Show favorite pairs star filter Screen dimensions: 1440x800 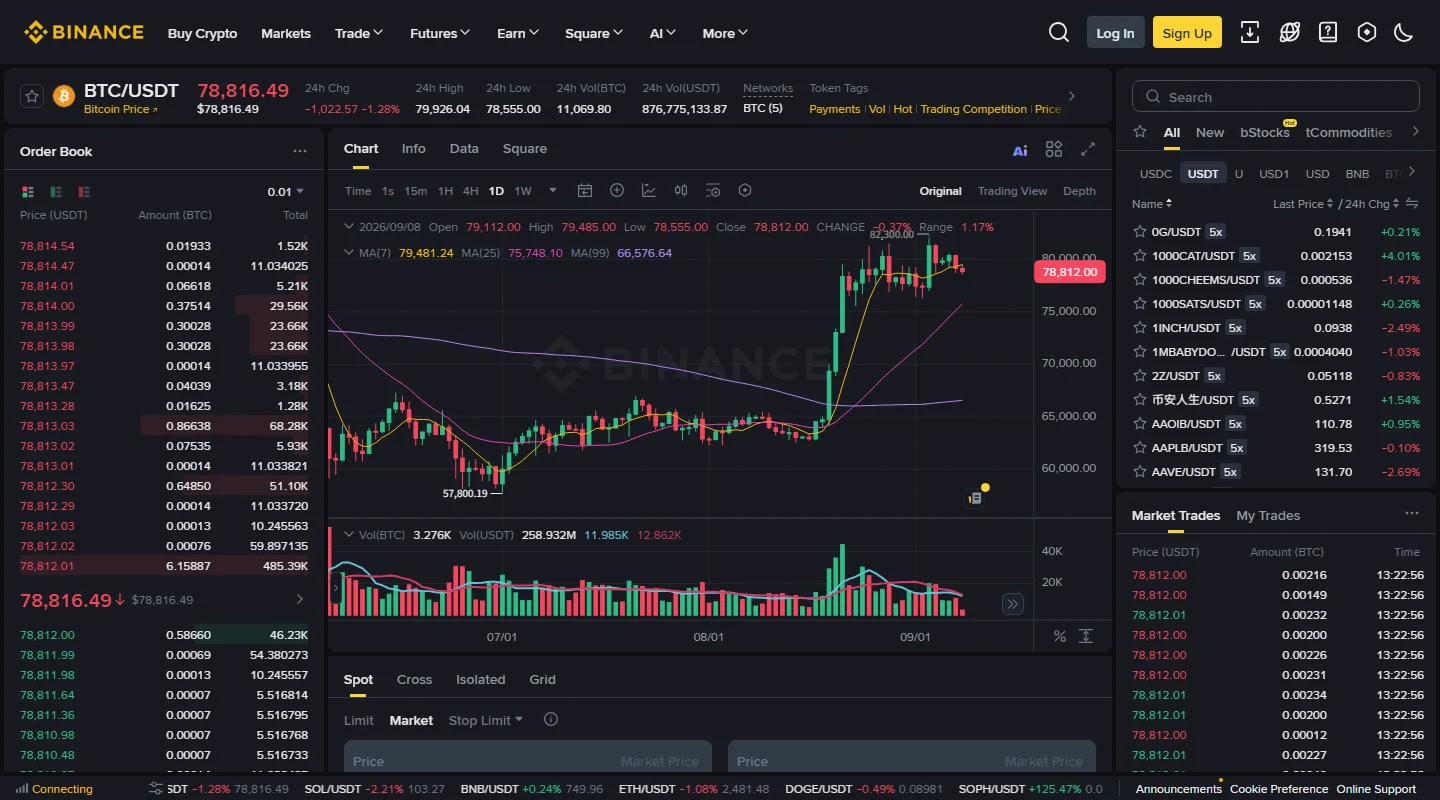coord(1140,132)
